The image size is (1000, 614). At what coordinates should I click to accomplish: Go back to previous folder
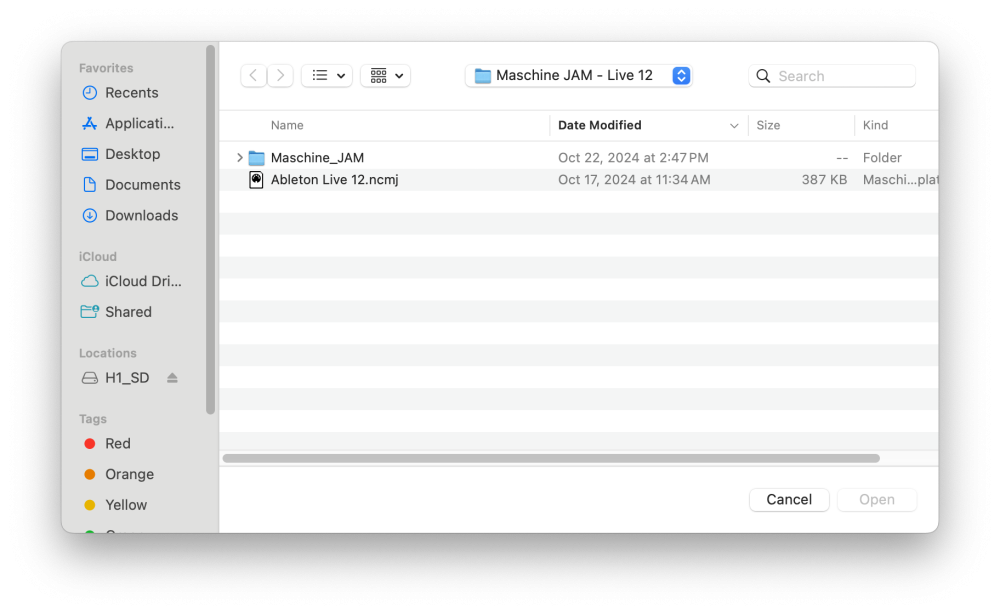pyautogui.click(x=253, y=76)
